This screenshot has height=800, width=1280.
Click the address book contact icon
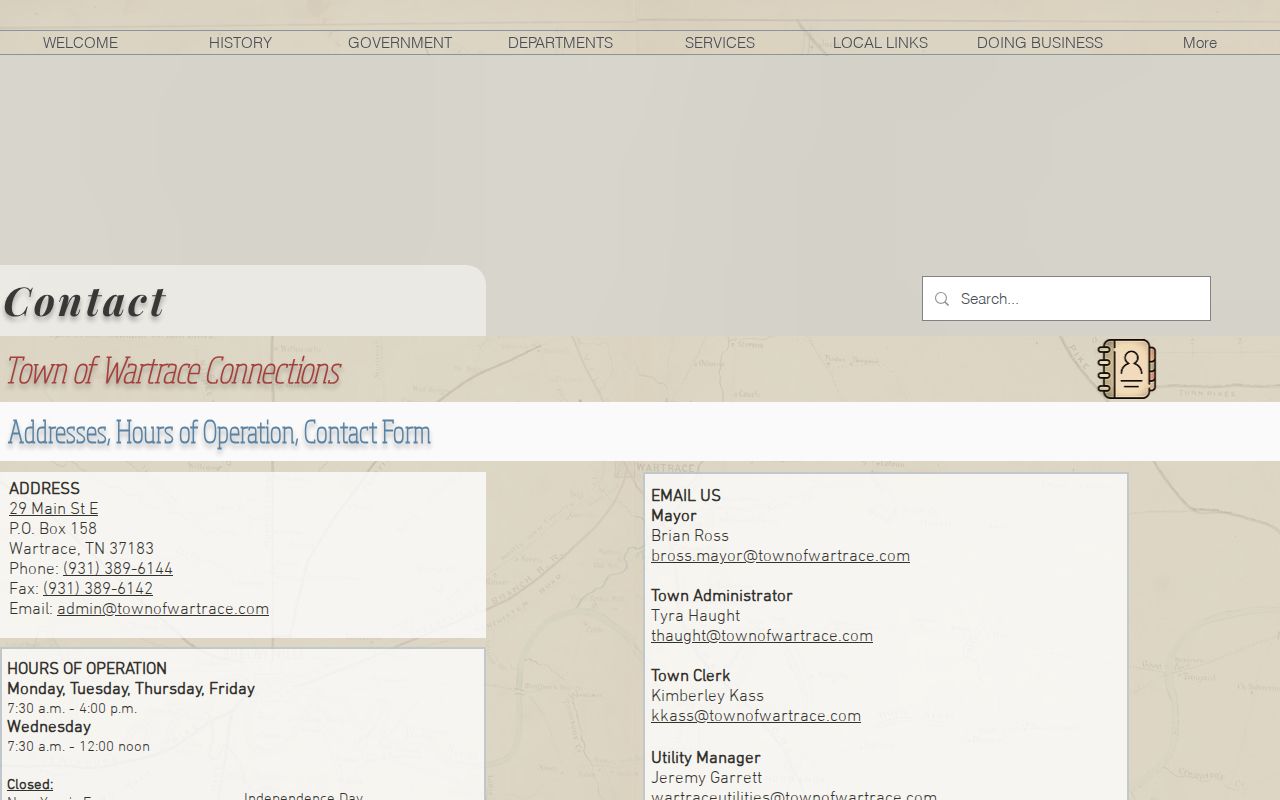pos(1127,369)
